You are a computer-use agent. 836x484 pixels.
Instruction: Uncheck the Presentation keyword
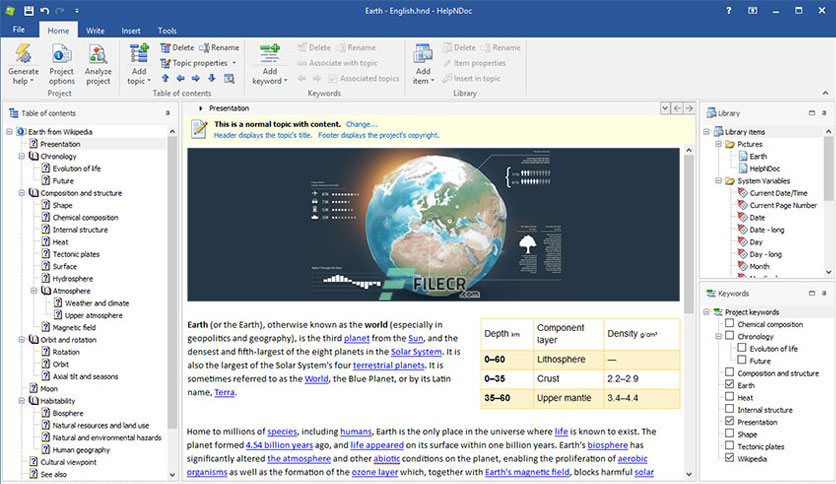pos(729,421)
